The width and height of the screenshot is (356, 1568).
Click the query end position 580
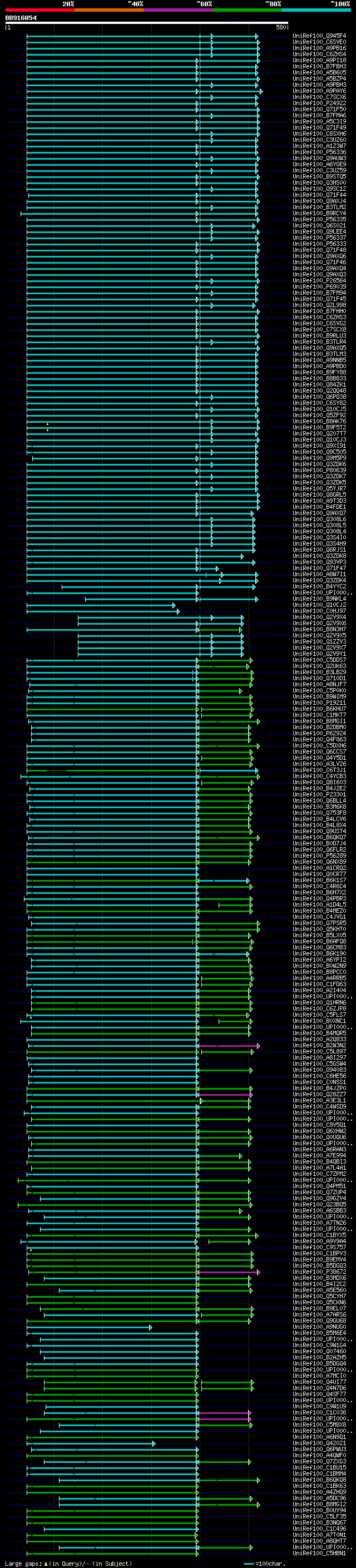point(281,27)
